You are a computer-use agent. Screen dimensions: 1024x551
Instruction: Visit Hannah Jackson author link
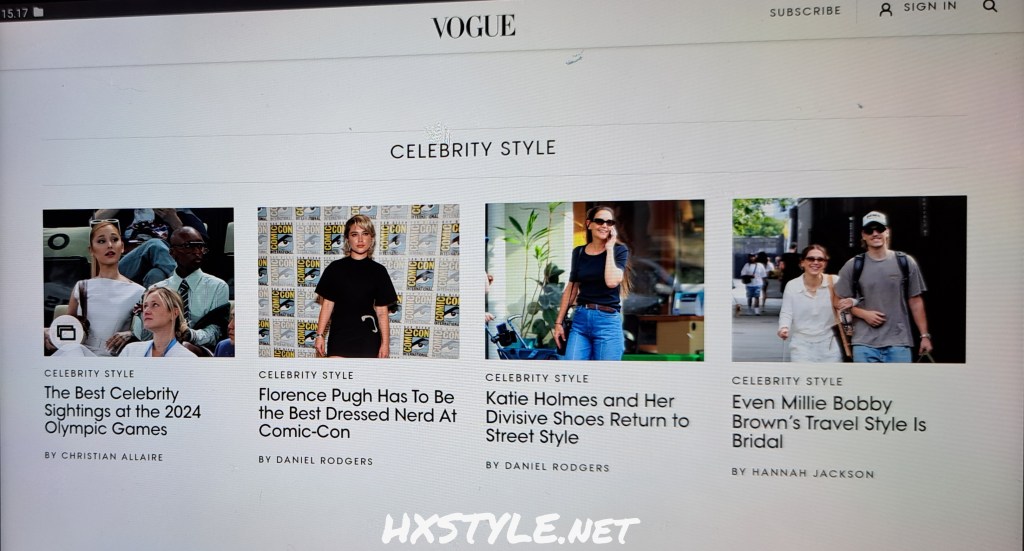[803, 473]
